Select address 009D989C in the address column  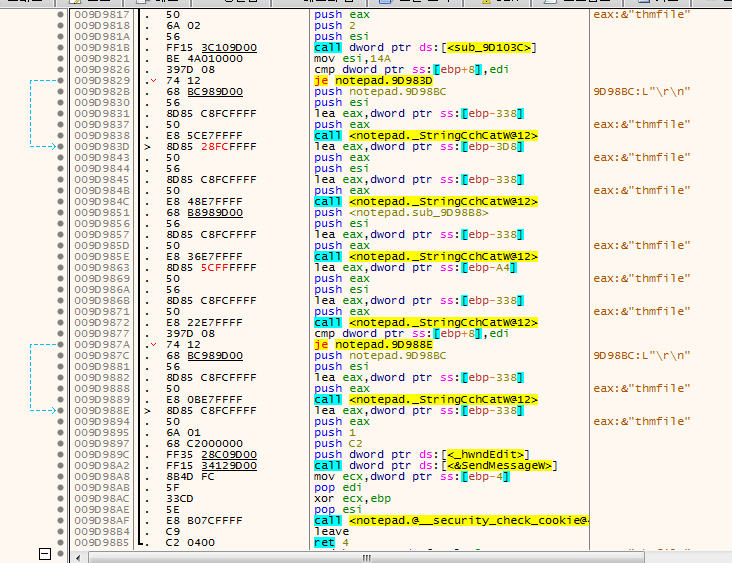pos(102,455)
